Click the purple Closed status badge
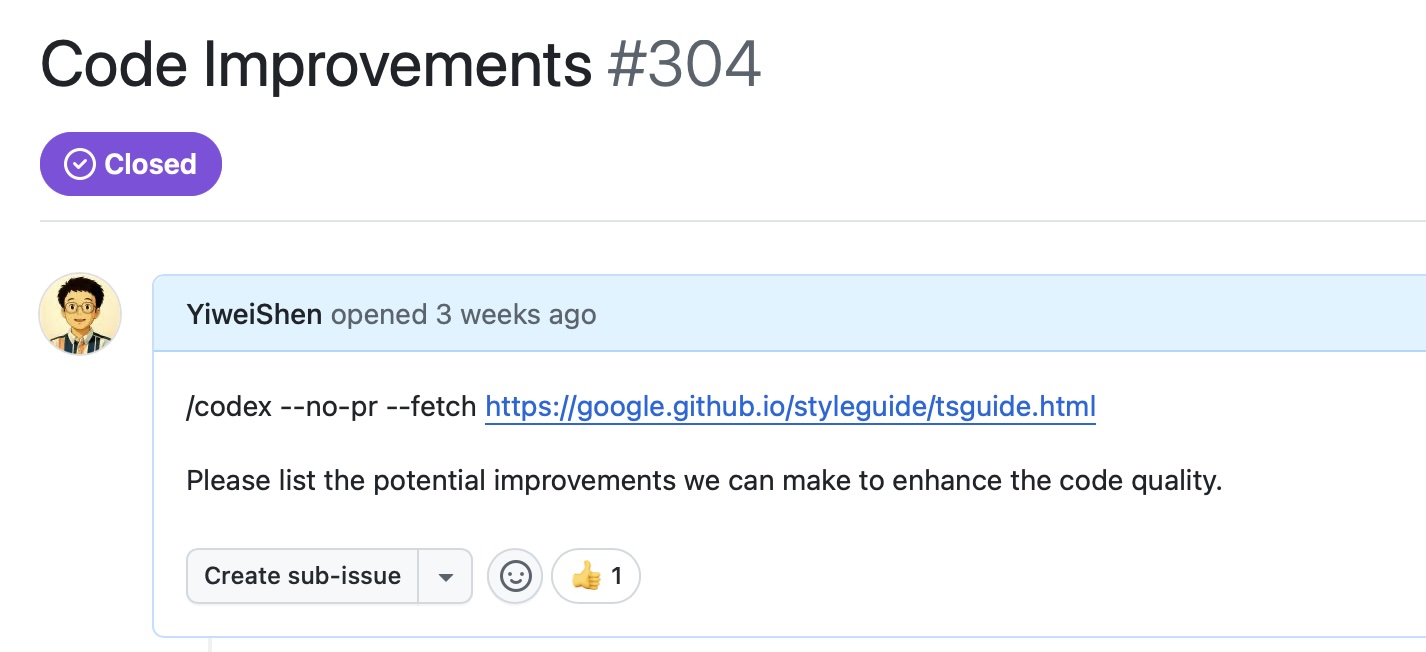This screenshot has height=652, width=1426. [x=131, y=164]
